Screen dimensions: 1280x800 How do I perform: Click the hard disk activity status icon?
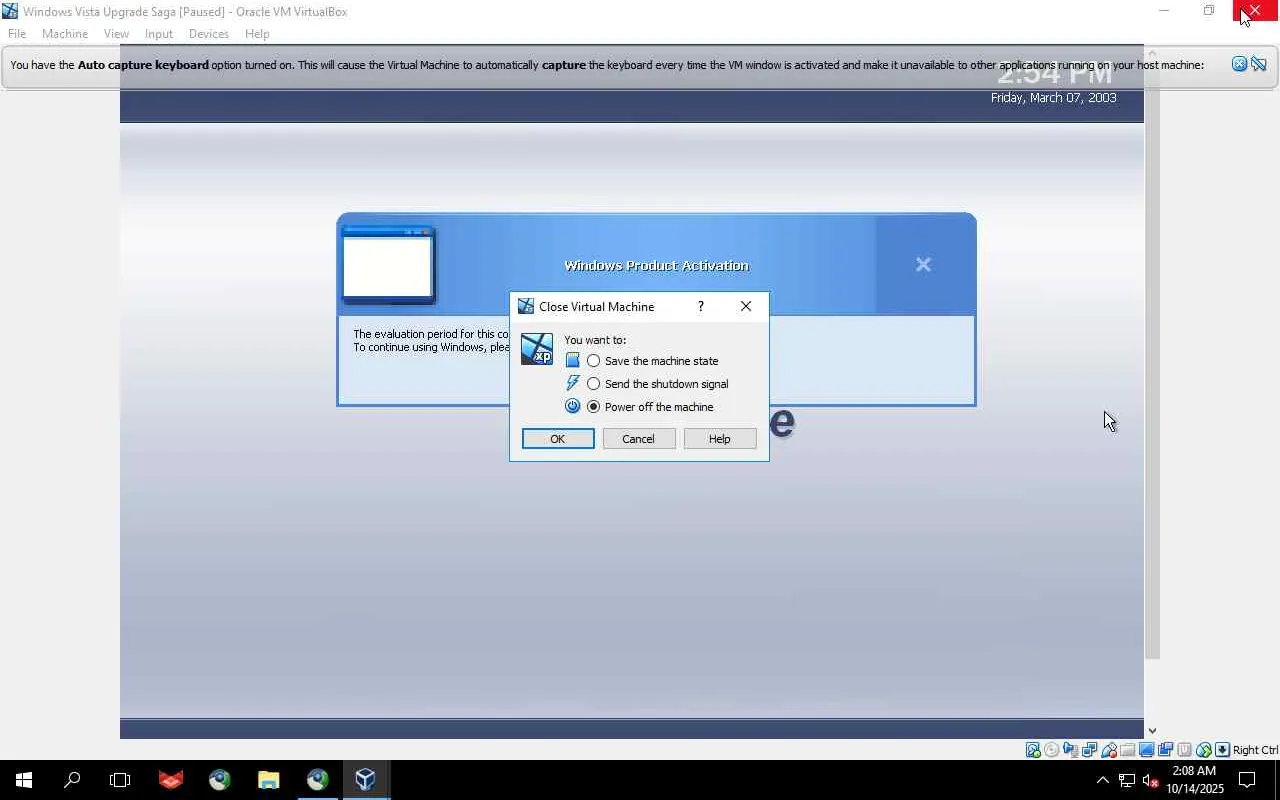click(1033, 750)
